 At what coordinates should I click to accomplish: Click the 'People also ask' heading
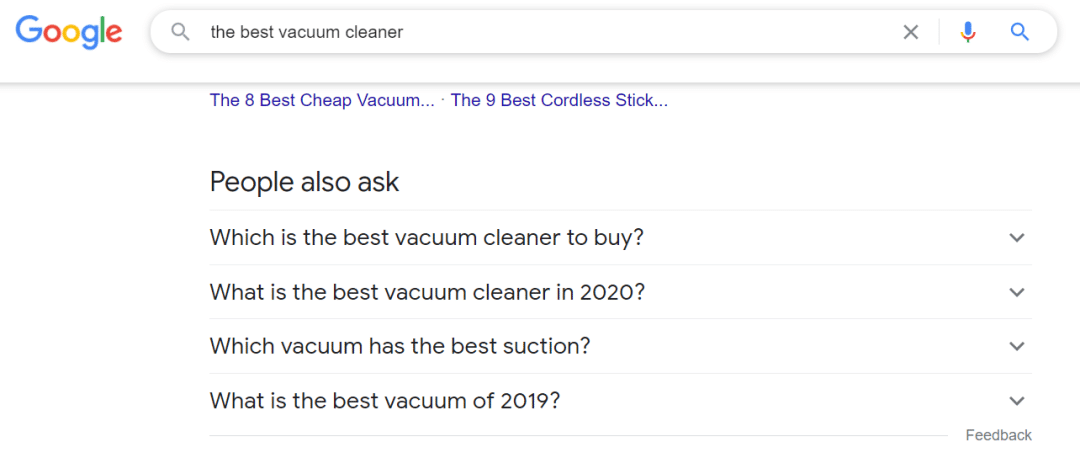[304, 182]
